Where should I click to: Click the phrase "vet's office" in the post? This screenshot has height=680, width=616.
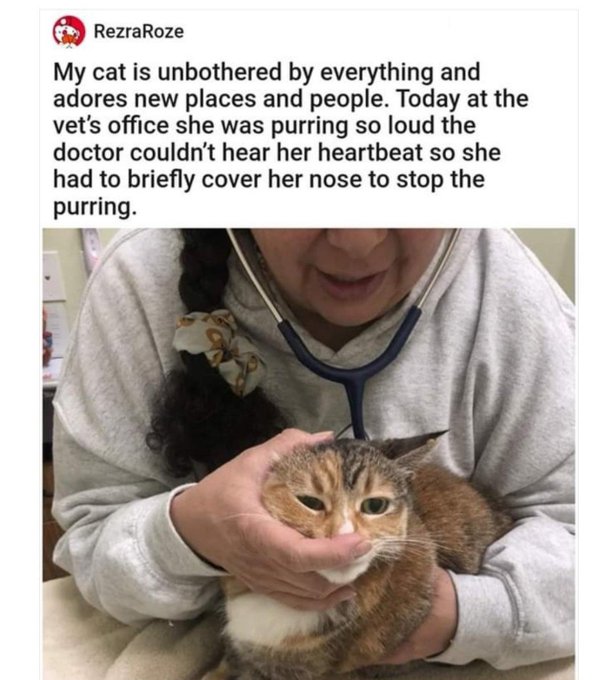111,126
